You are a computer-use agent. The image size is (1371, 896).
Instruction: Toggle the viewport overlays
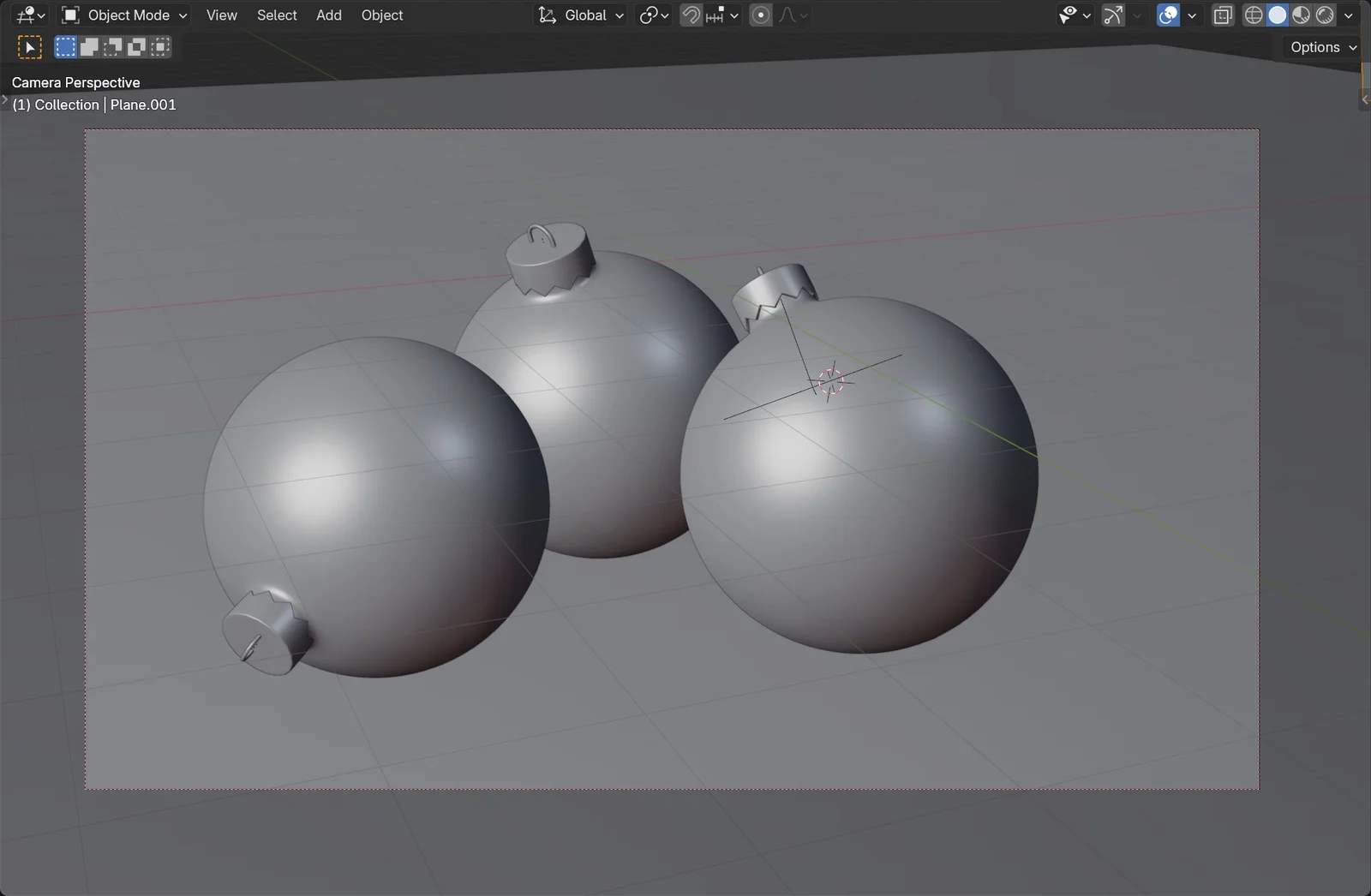point(1168,15)
